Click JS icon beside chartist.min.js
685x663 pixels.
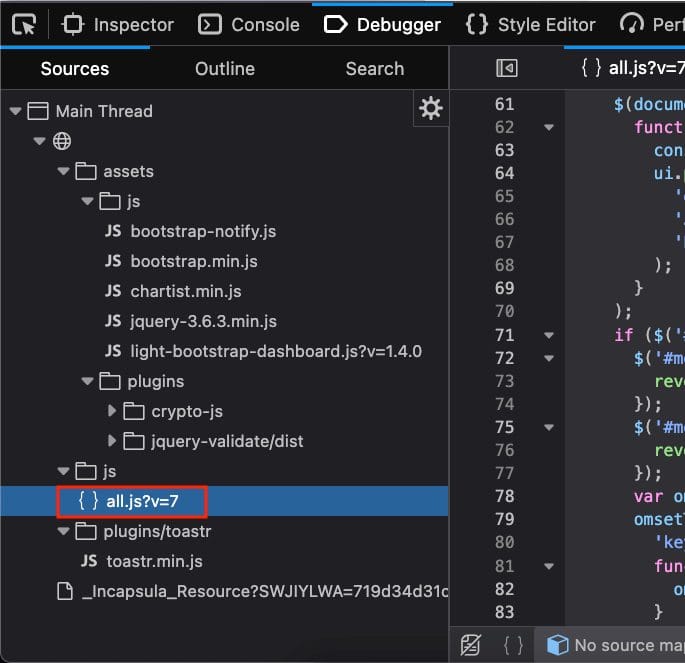113,291
